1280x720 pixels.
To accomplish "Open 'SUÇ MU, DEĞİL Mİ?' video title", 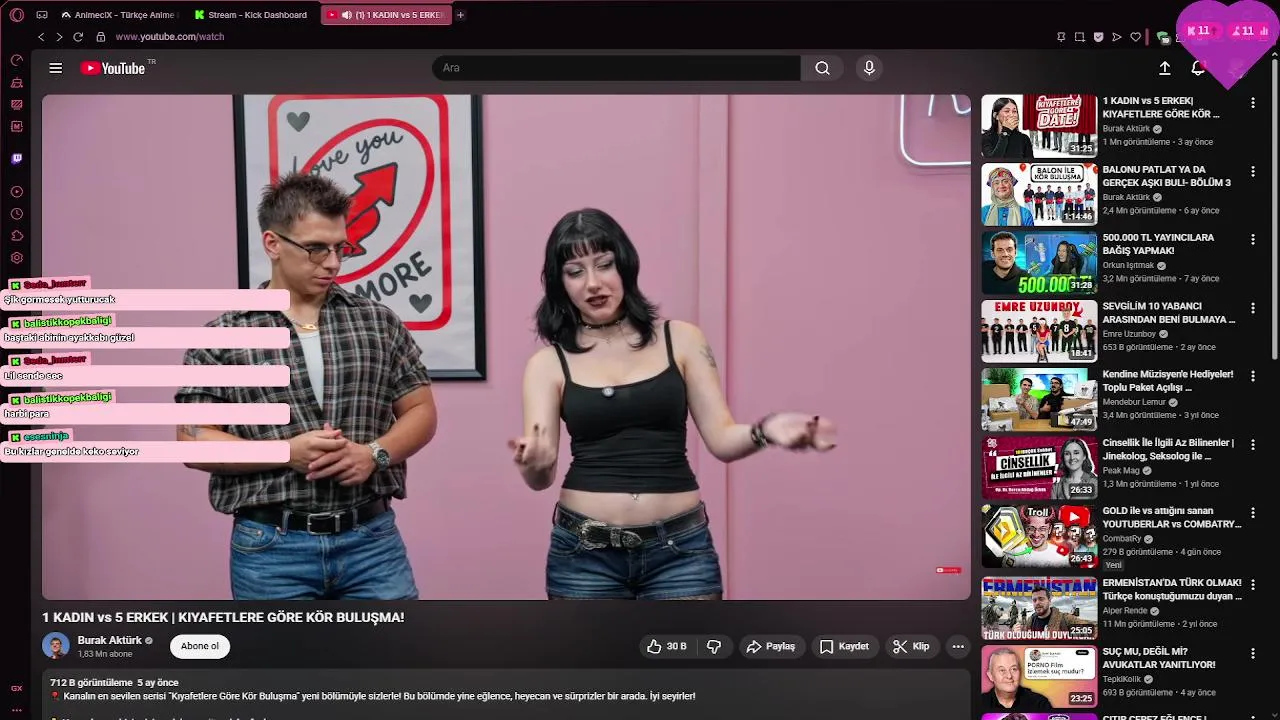I will 1158,658.
